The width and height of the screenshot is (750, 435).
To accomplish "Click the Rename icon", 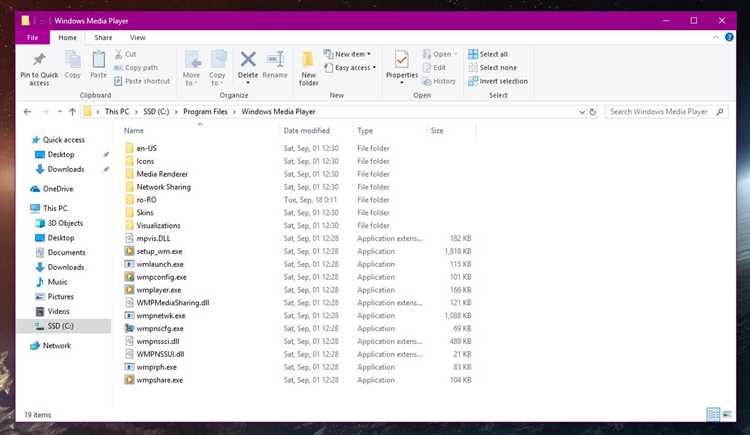I will (x=275, y=60).
